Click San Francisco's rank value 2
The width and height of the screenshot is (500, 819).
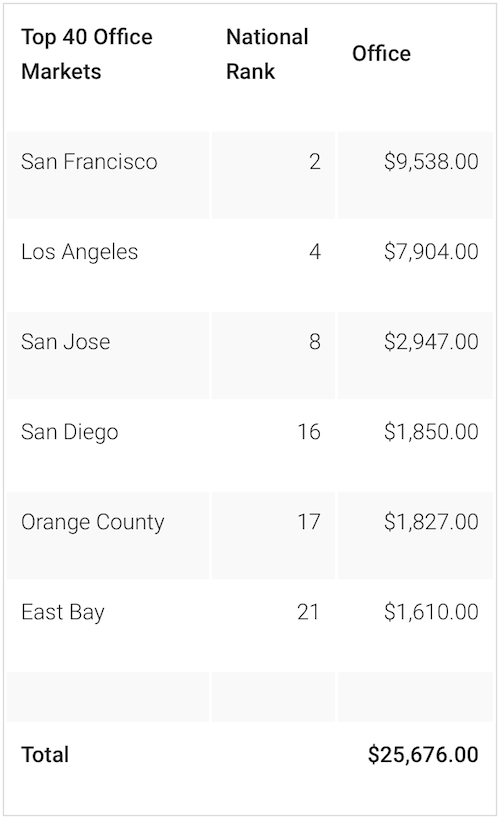point(315,161)
